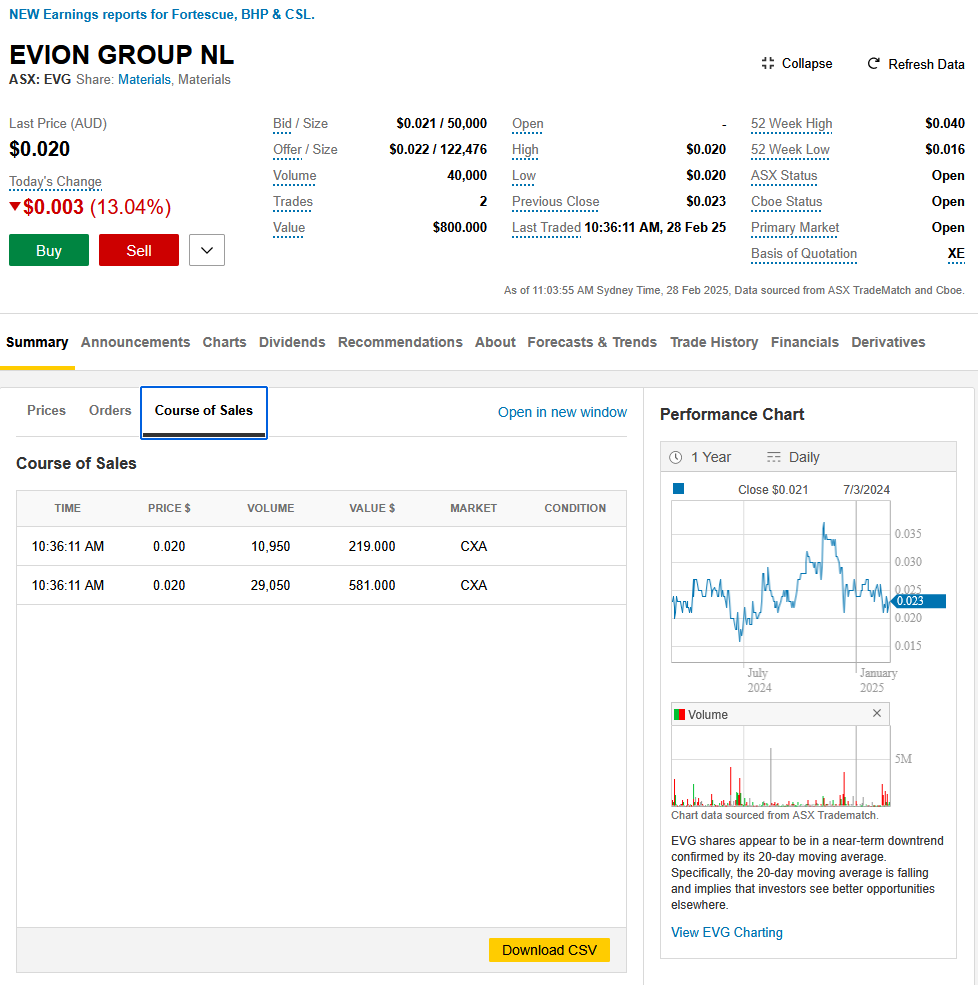Image resolution: width=978 pixels, height=985 pixels.
Task: Open the Charts tab
Action: click(224, 342)
